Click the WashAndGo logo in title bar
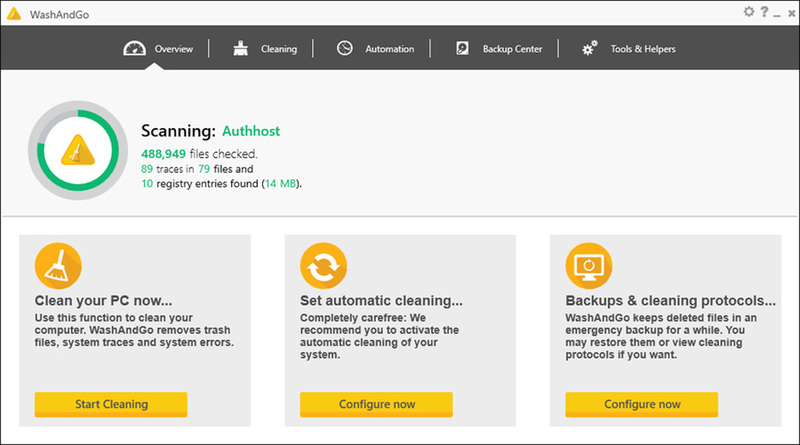 (x=14, y=14)
